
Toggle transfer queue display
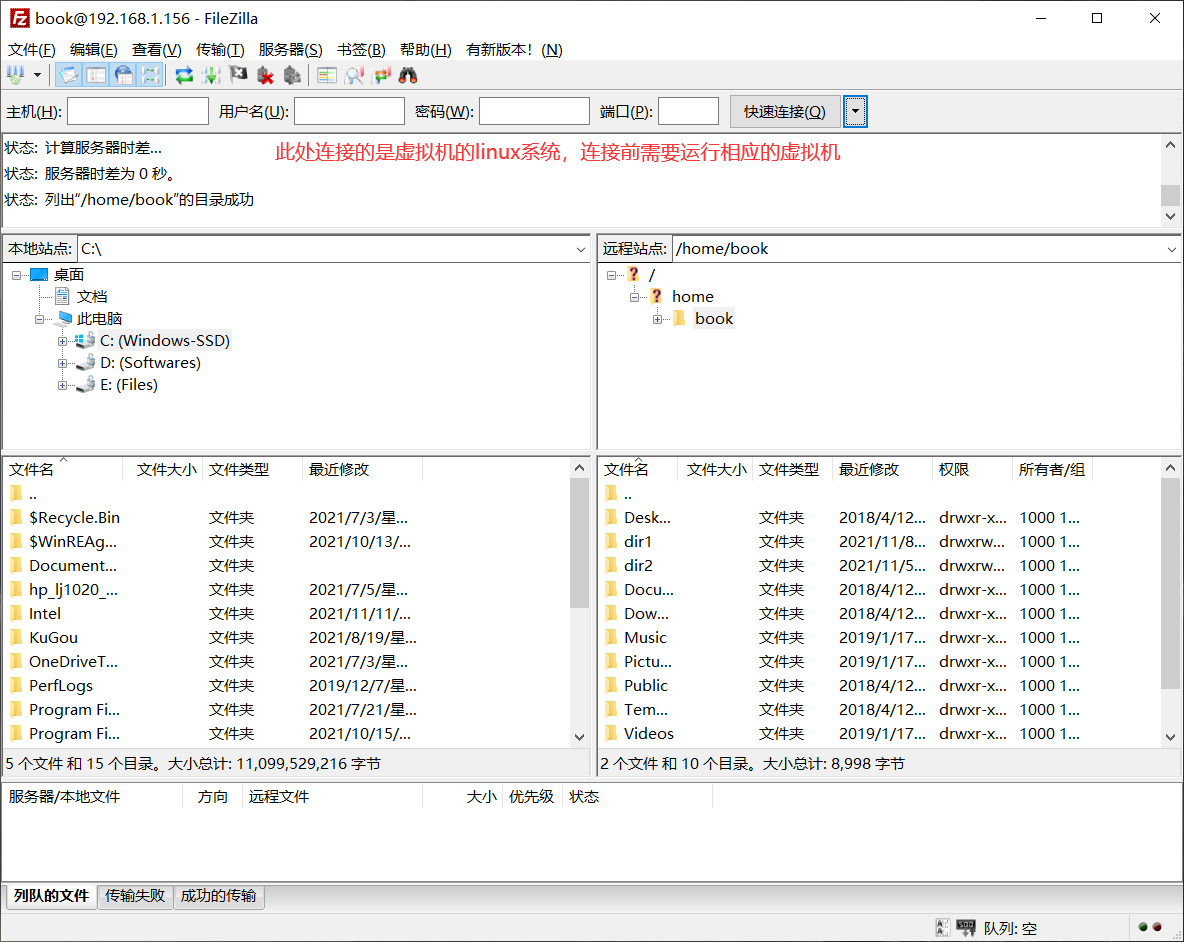pyautogui.click(x=150, y=75)
